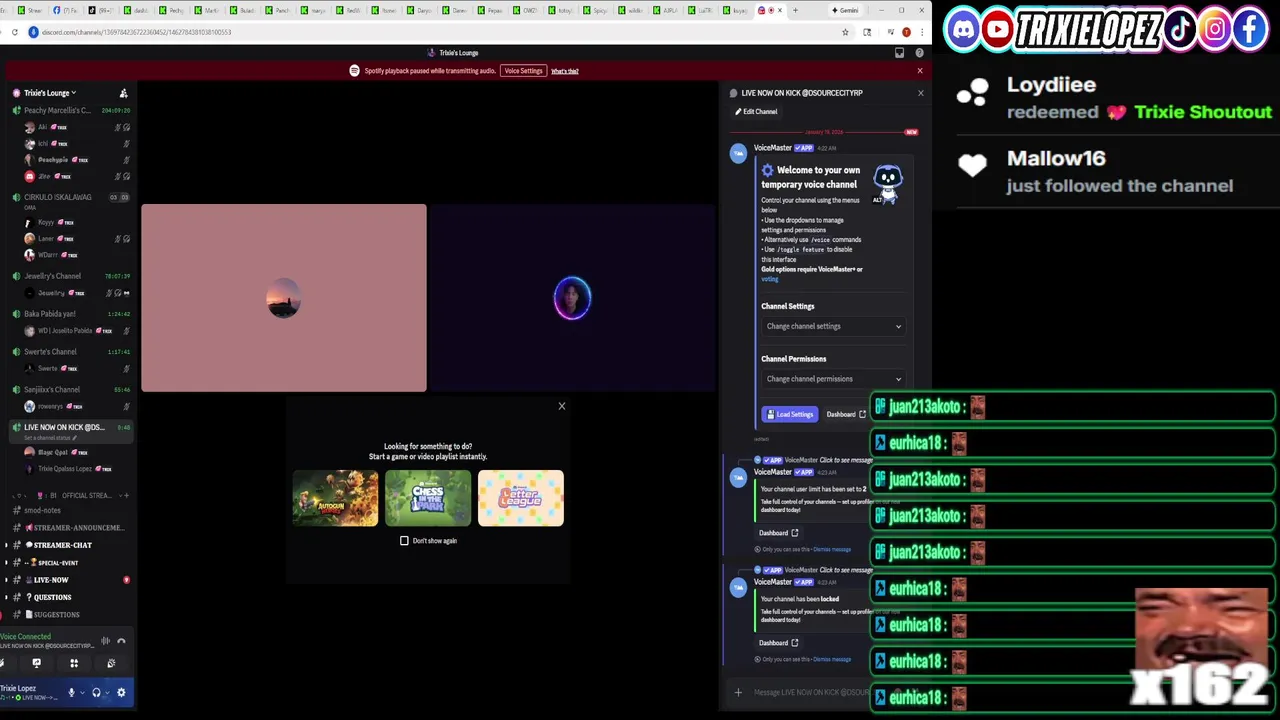Launch the Letter League activity card
Screen dimensions: 1280x720
521,498
